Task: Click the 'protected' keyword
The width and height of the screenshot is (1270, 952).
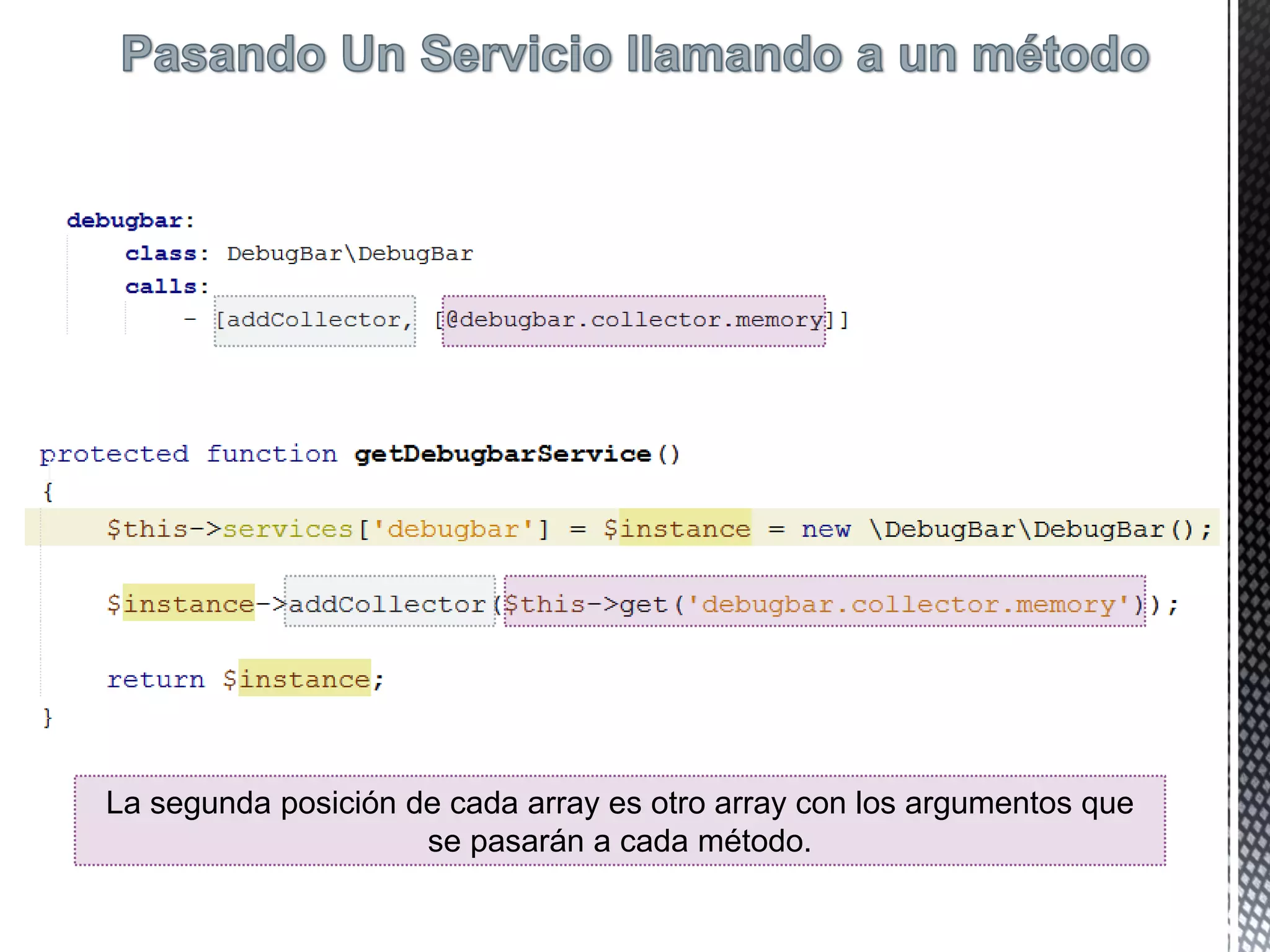Action: click(x=114, y=454)
